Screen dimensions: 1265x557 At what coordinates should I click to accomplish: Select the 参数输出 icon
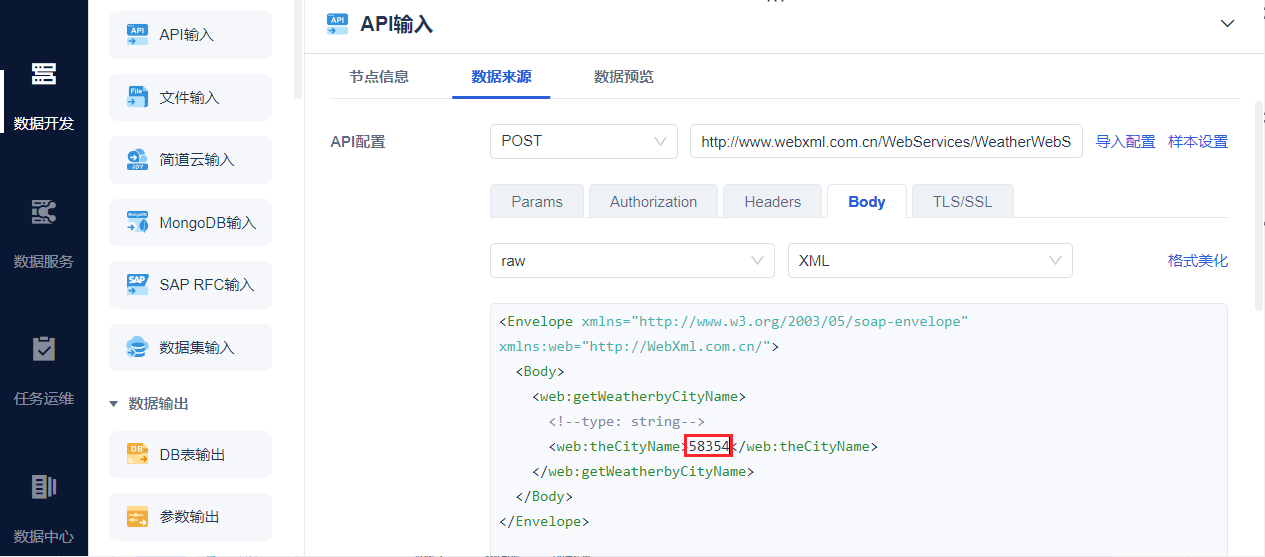point(137,517)
